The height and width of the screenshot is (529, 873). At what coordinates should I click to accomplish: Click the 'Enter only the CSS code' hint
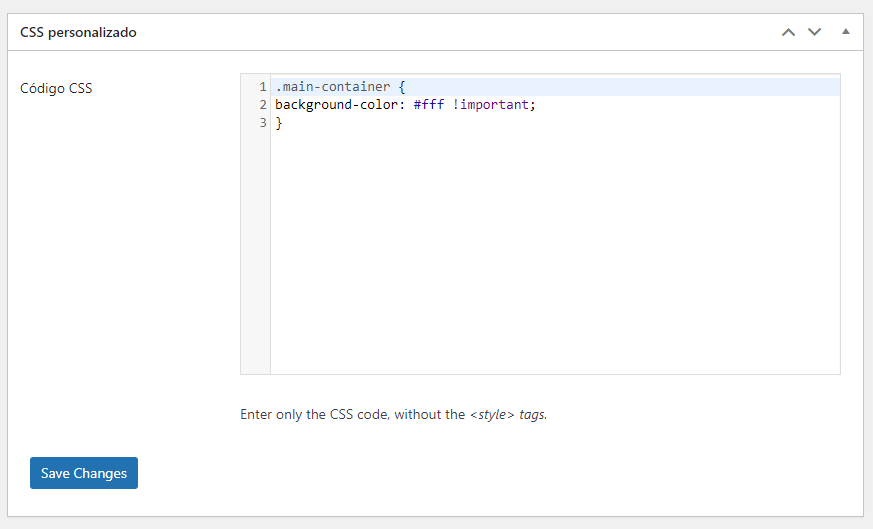(394, 414)
